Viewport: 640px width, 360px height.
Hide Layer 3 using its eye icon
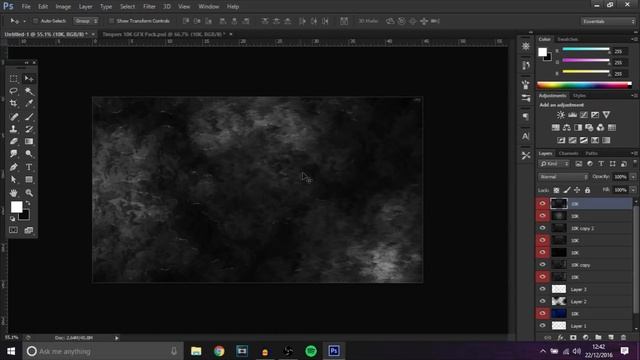coord(542,289)
